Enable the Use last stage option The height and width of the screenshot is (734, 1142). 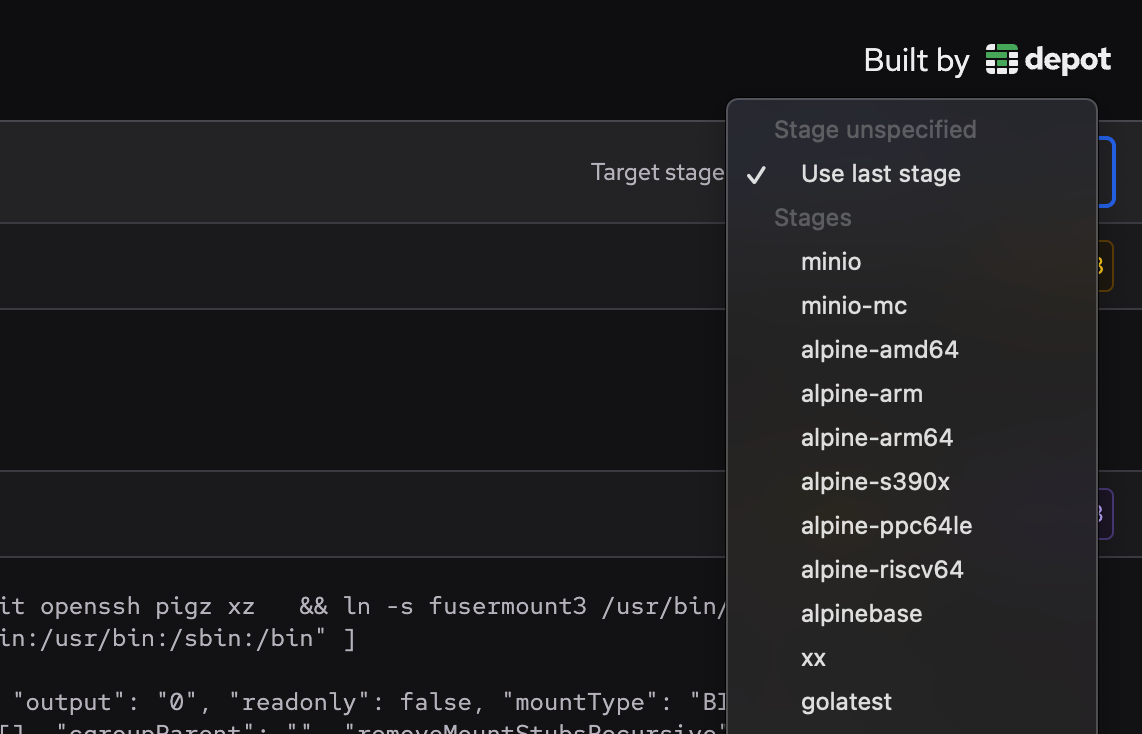click(x=880, y=173)
